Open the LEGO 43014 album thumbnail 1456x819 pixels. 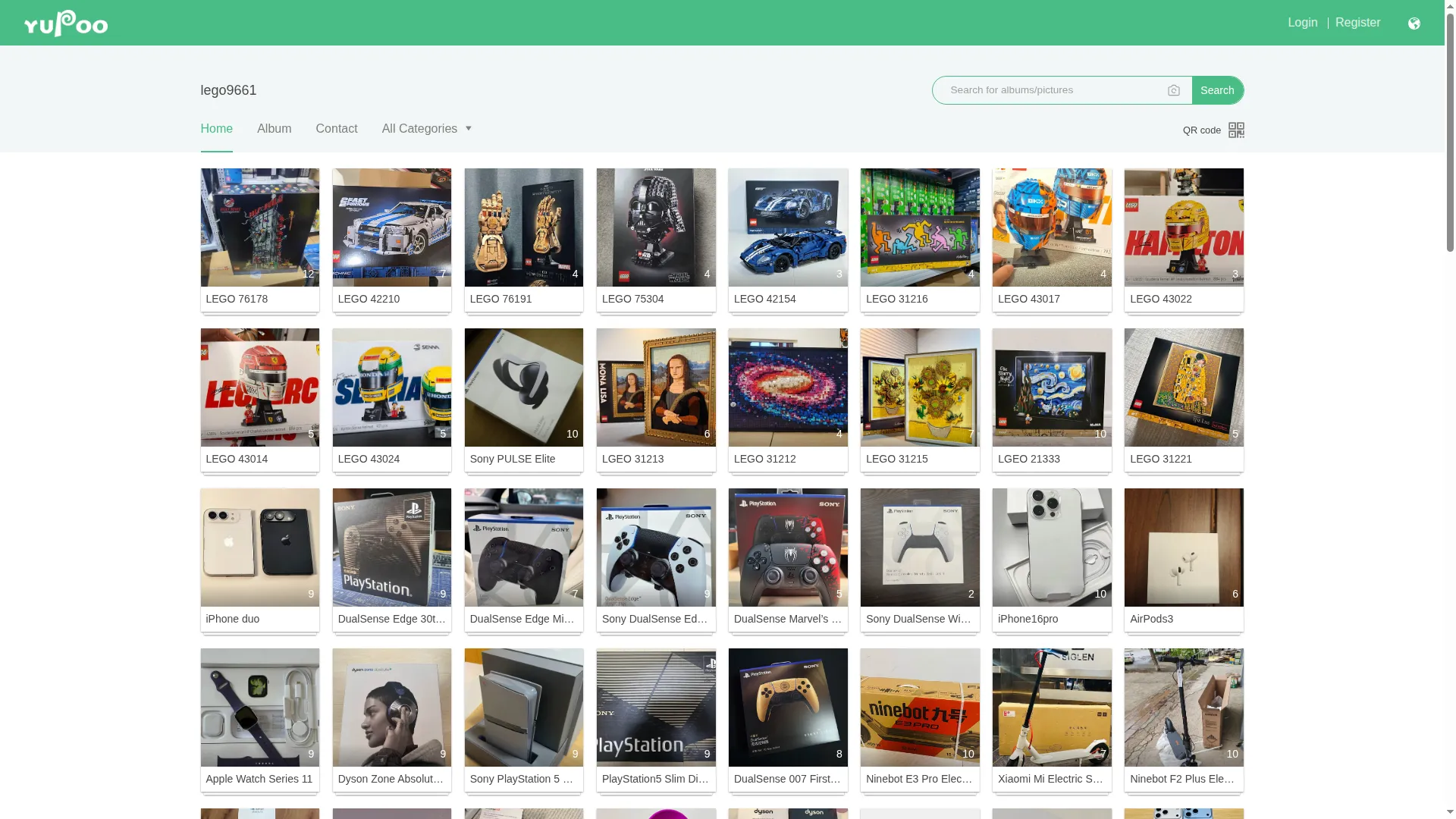(x=259, y=388)
